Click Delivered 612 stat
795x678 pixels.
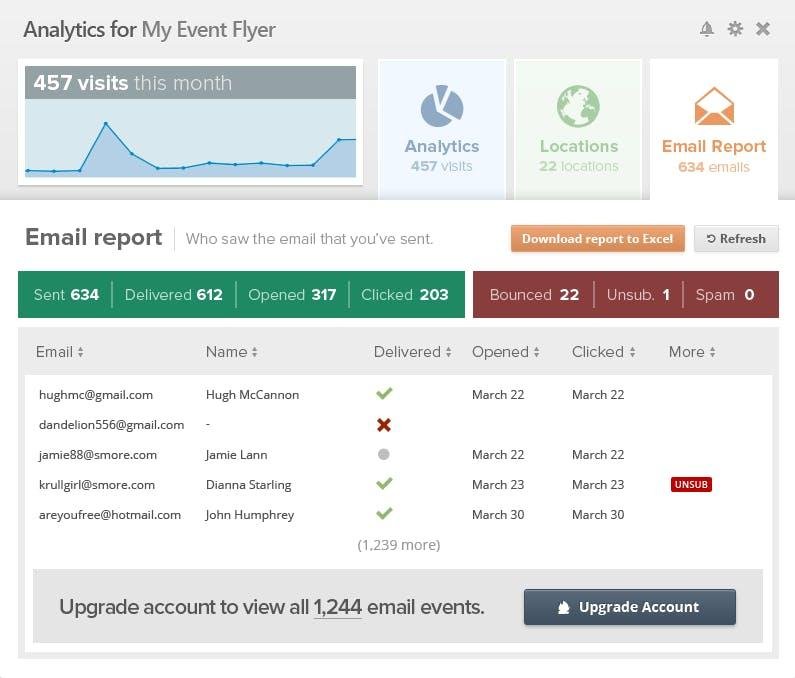pyautogui.click(x=173, y=295)
